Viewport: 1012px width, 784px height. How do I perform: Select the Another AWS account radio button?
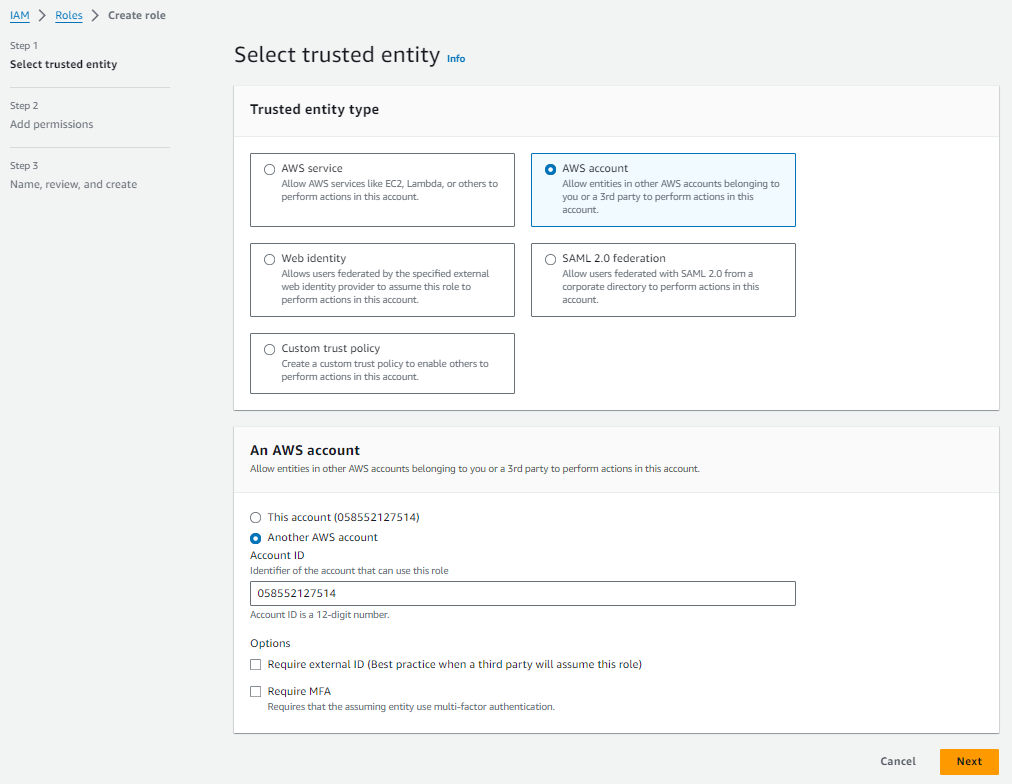click(x=255, y=538)
